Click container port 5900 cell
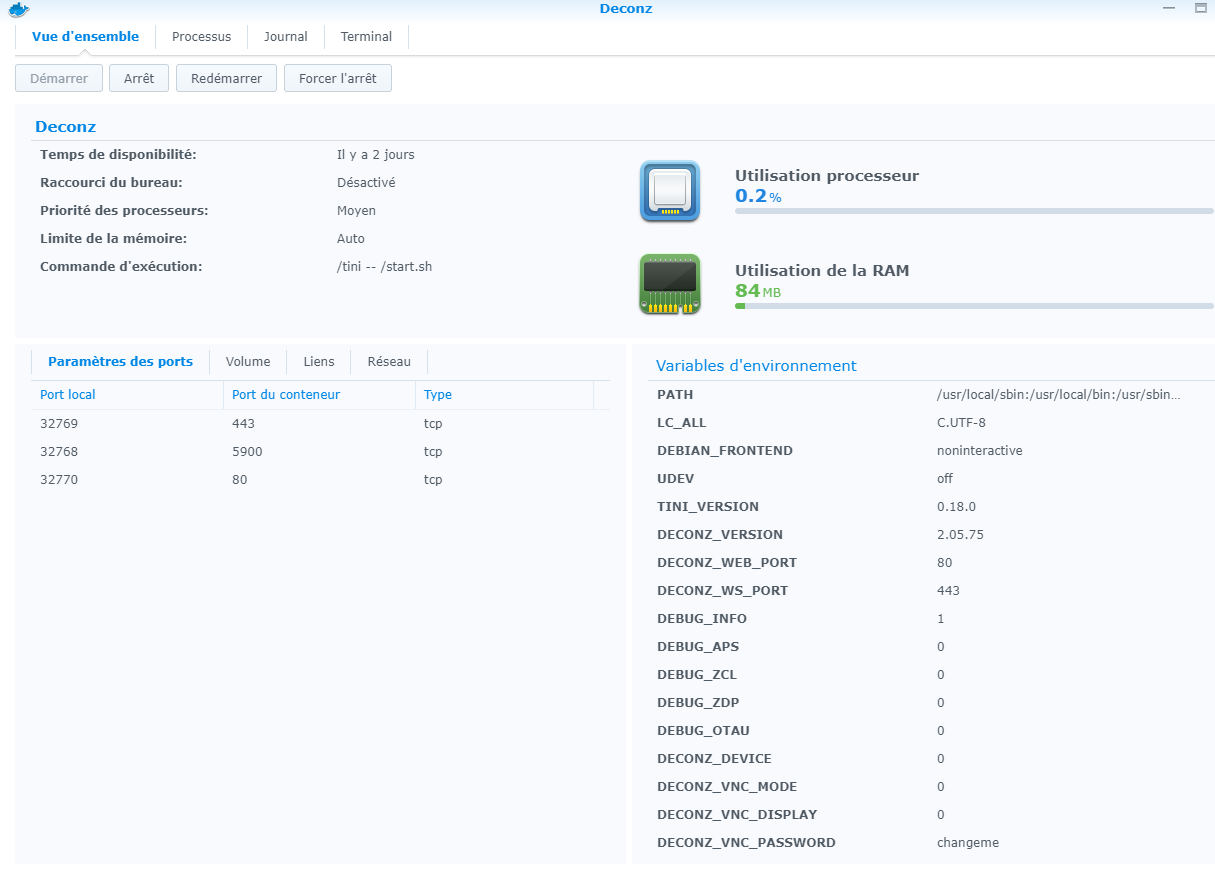Image resolution: width=1215 pixels, height=871 pixels. (247, 452)
